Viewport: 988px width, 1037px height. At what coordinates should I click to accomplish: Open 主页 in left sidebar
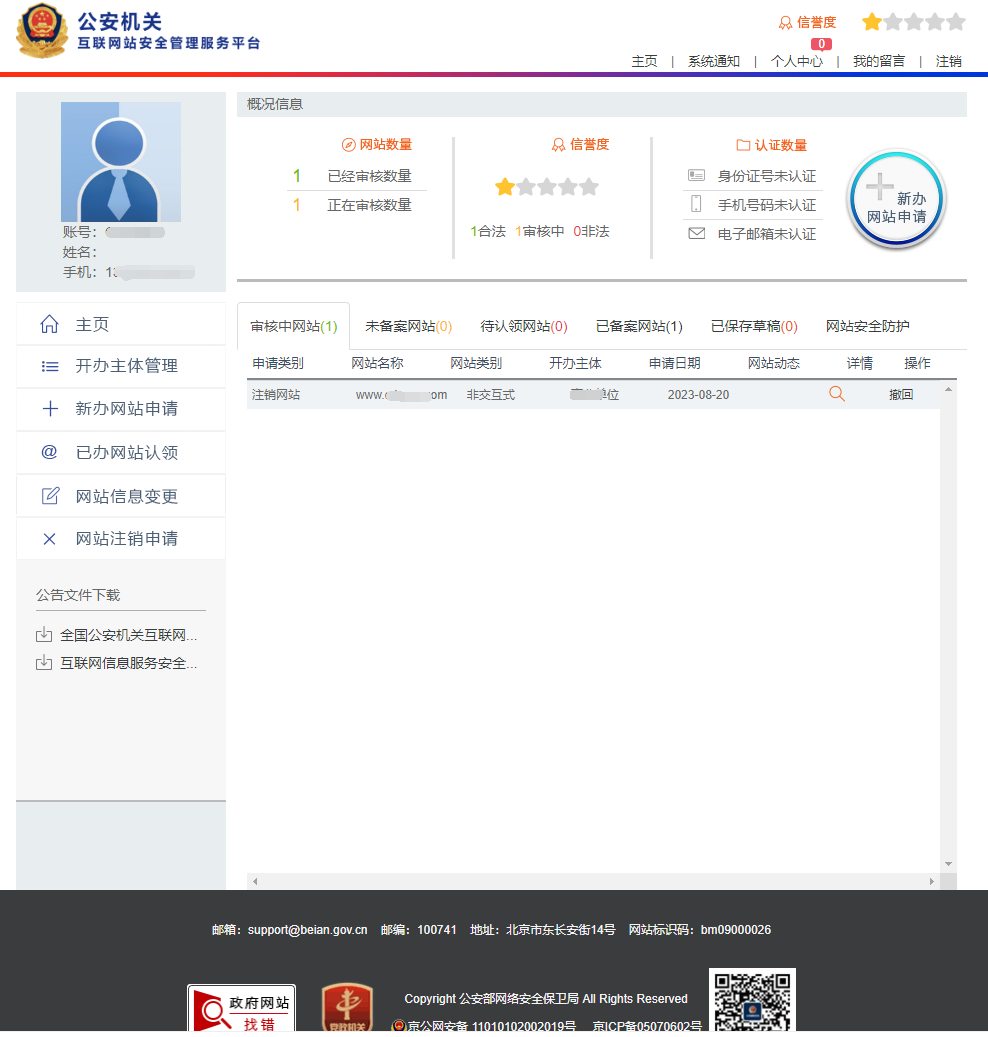(x=121, y=324)
